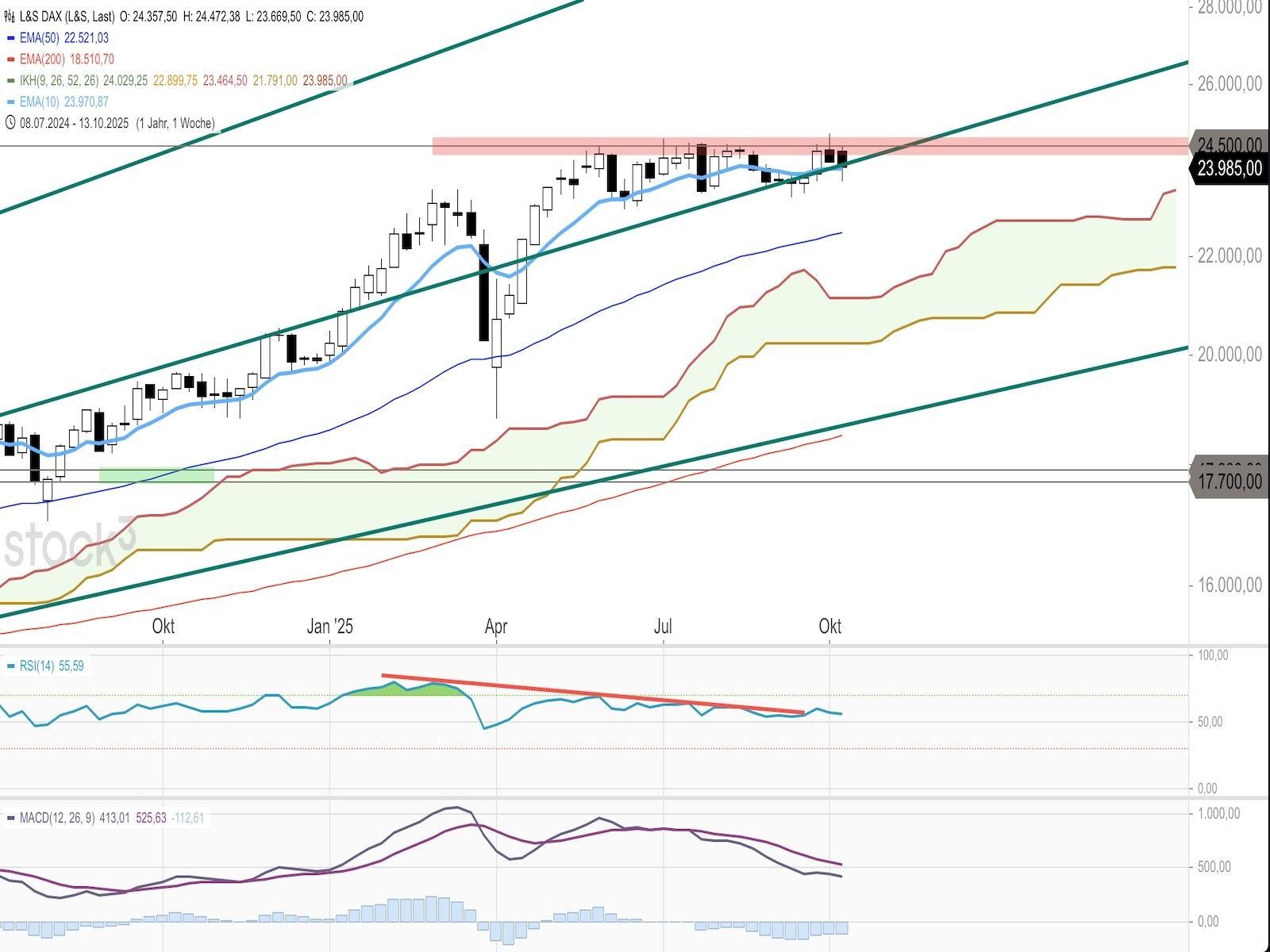Image resolution: width=1270 pixels, height=952 pixels.
Task: Click the EMA(200) red legend marker
Action: [x=10, y=59]
